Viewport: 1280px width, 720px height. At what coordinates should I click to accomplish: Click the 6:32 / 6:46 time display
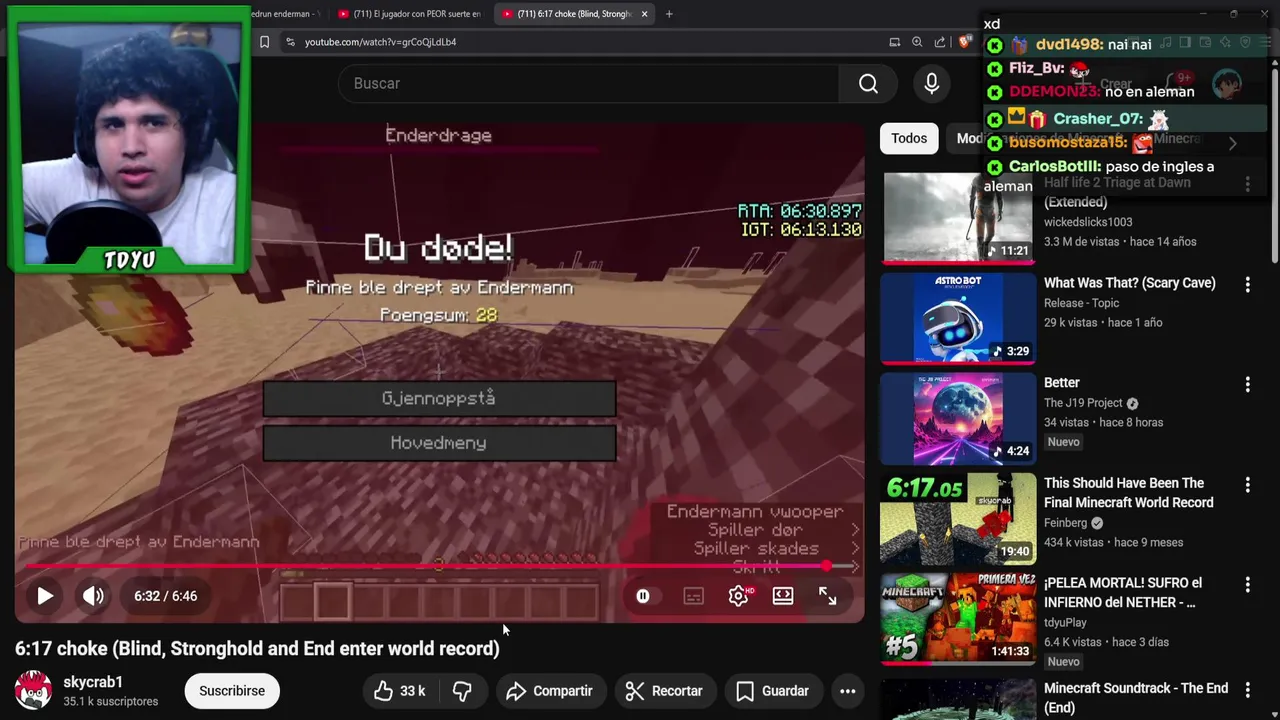166,596
